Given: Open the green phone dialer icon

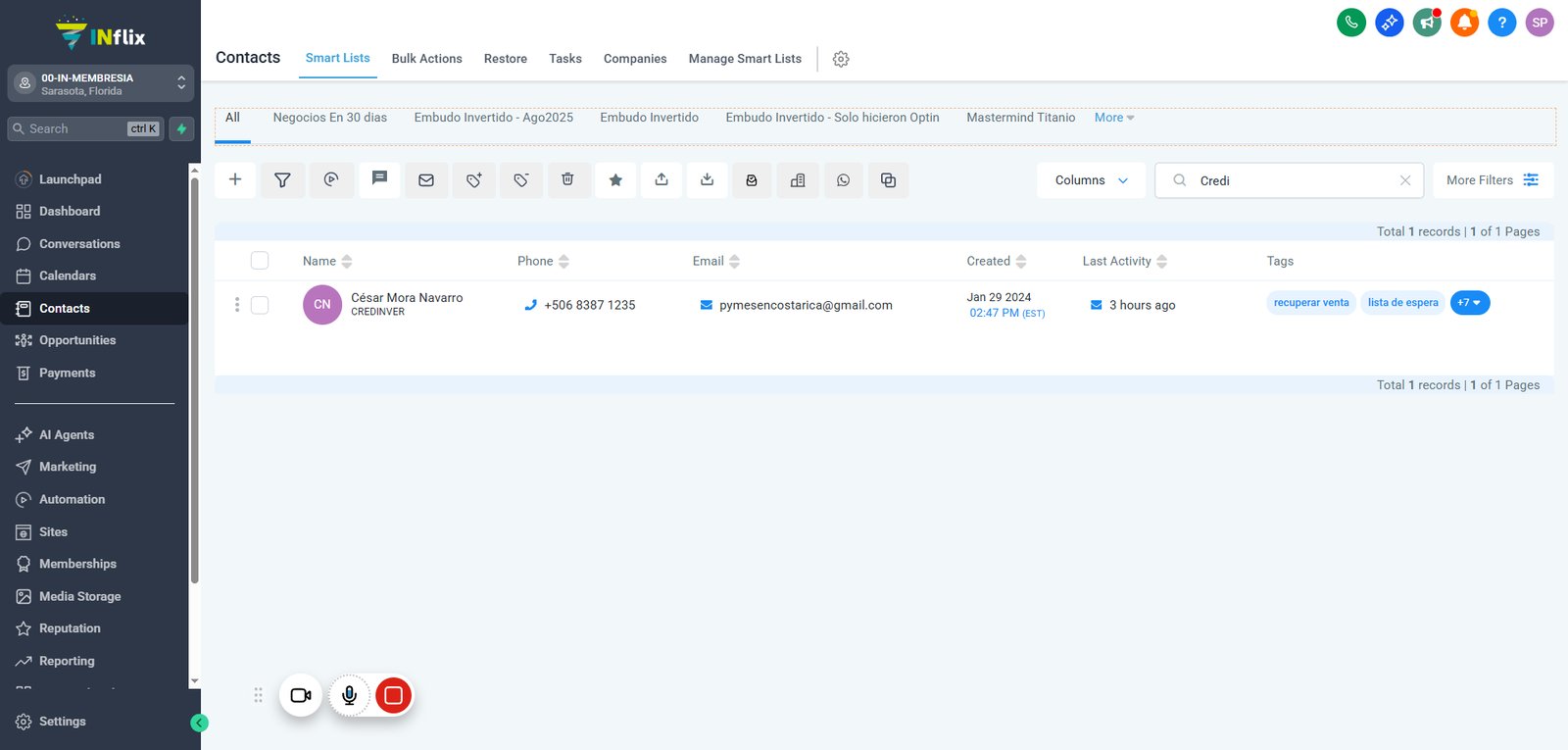Looking at the screenshot, I should (x=1351, y=23).
